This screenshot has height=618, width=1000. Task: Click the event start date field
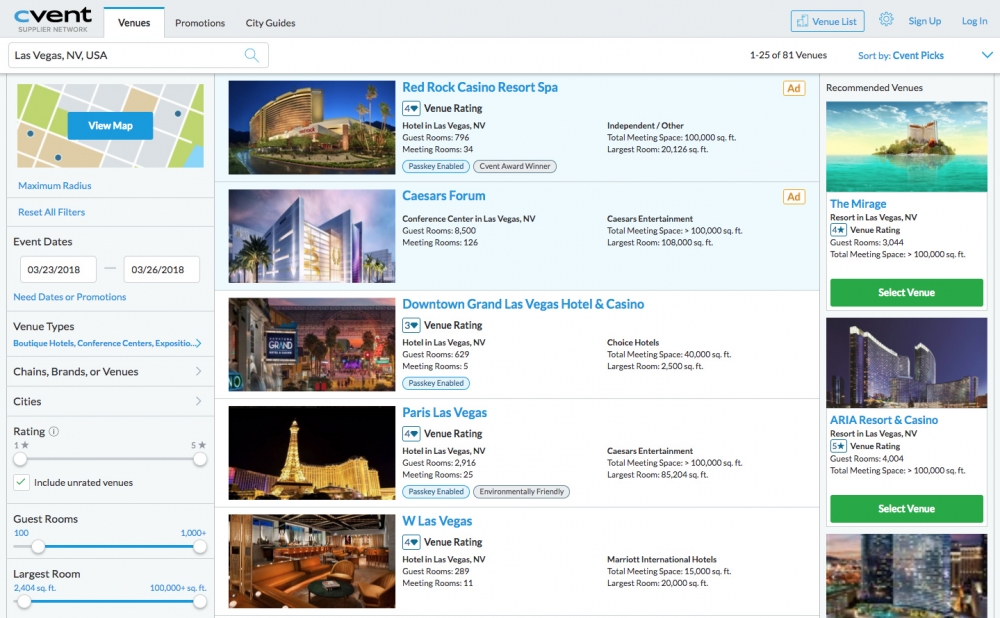59,270
